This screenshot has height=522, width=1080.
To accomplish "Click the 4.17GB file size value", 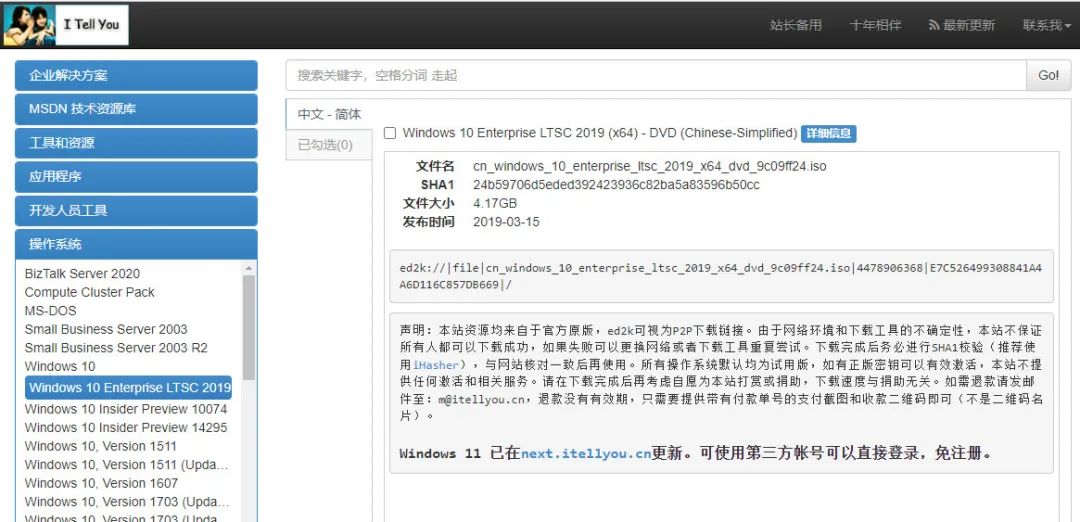I will click(x=495, y=204).
